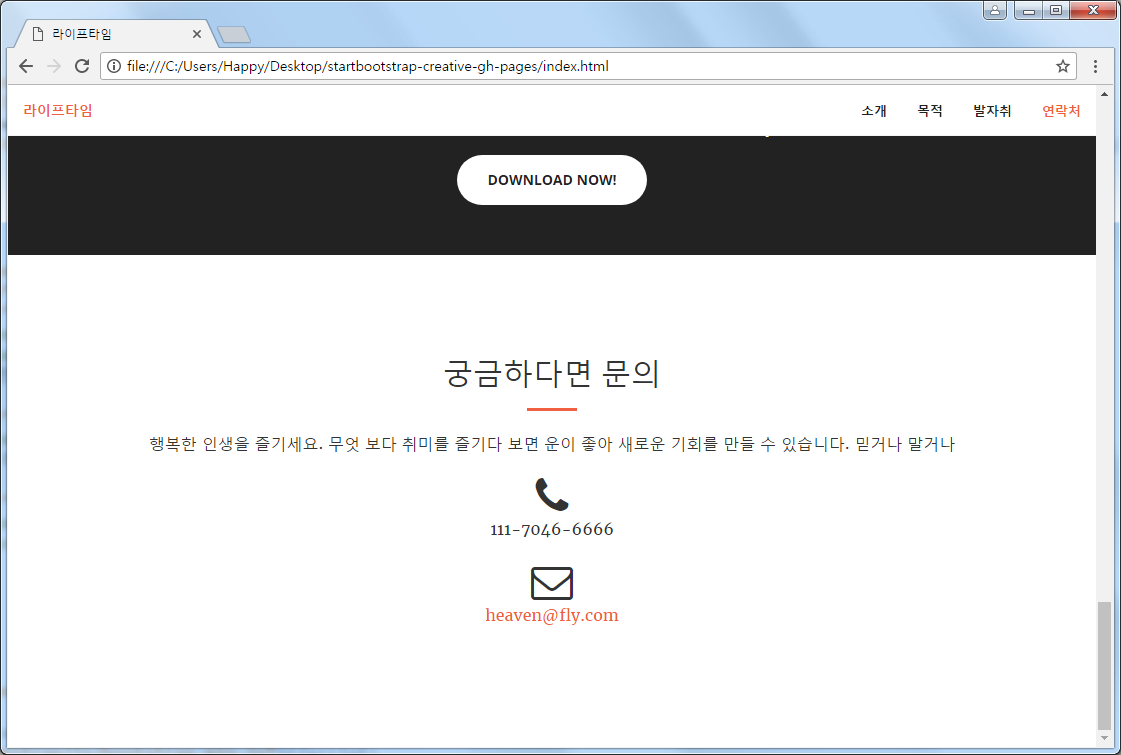Screen dimensions: 1121x755
Task: Bookmark page with the star icon
Action: pos(1063,66)
